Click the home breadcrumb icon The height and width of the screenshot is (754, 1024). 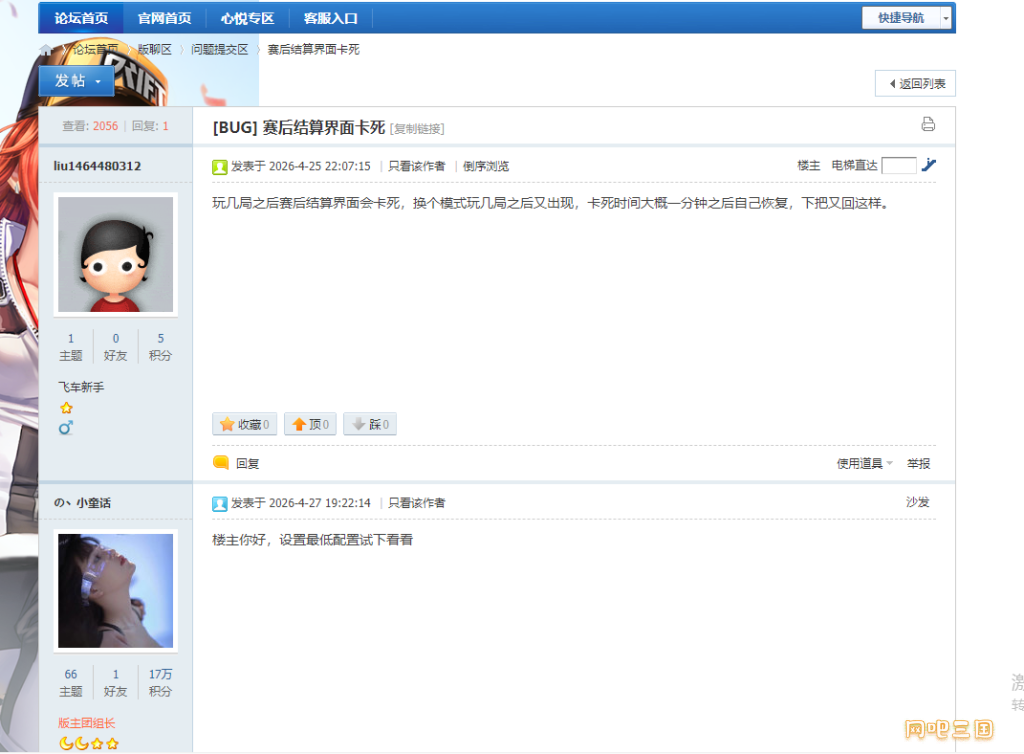click(x=46, y=50)
